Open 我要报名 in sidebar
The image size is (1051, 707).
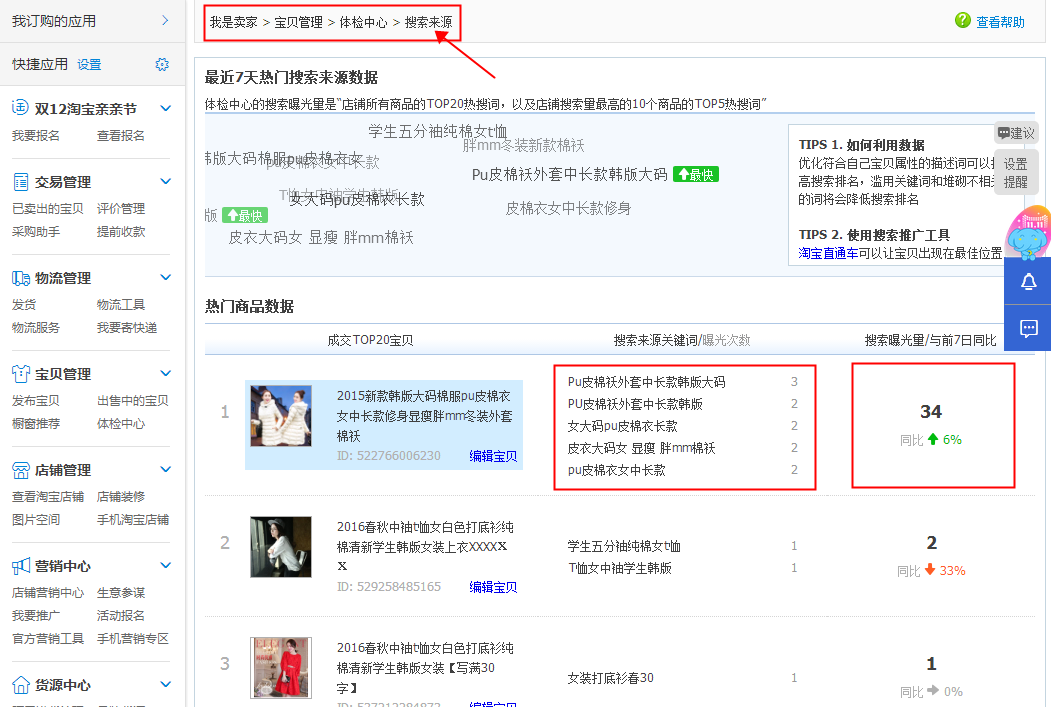[36, 135]
